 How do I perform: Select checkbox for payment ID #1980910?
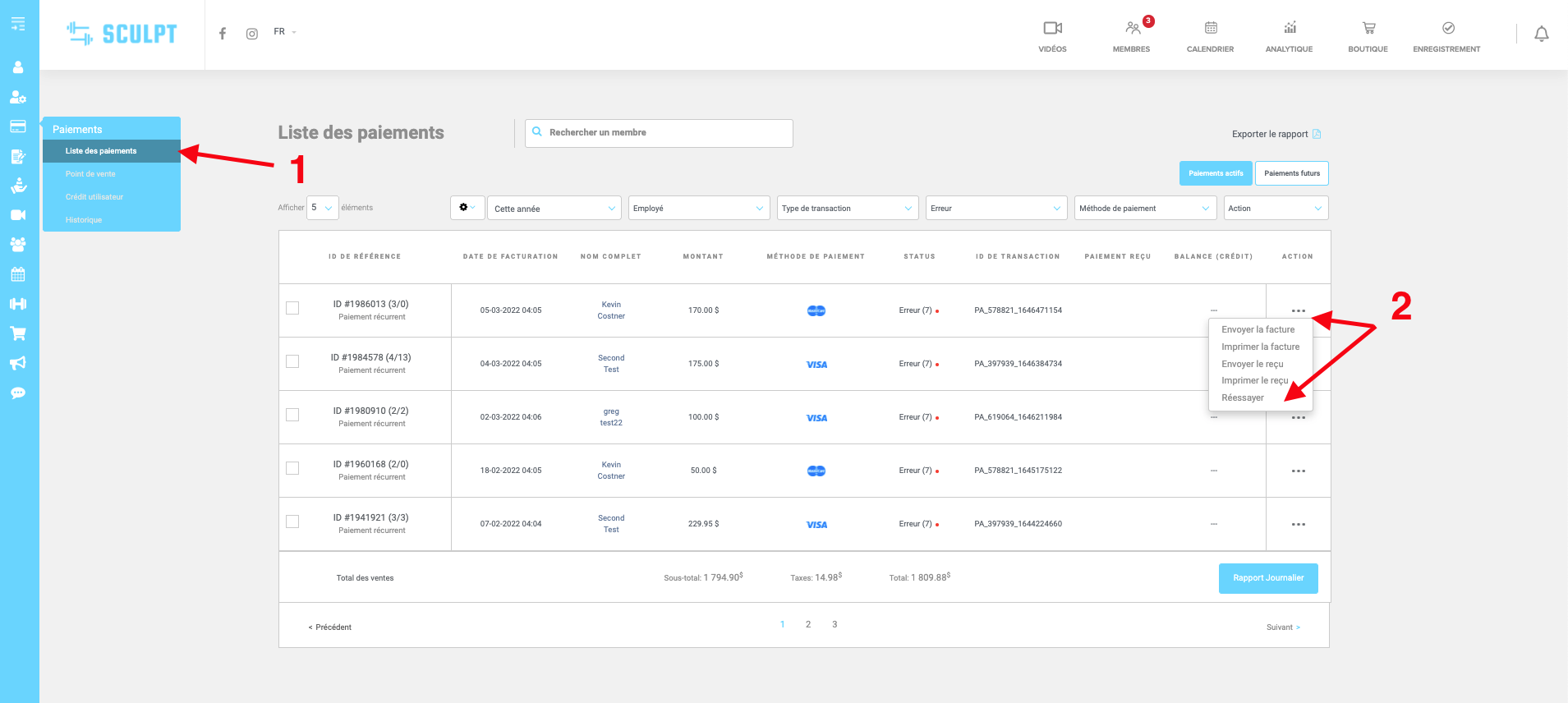click(292, 415)
